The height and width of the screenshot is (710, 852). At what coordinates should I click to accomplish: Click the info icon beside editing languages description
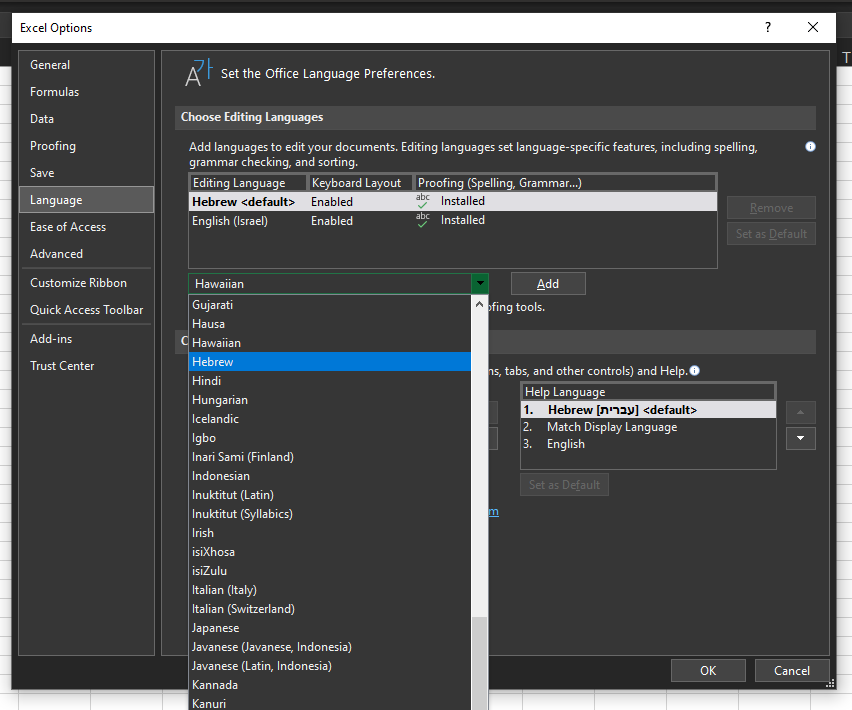click(x=810, y=147)
